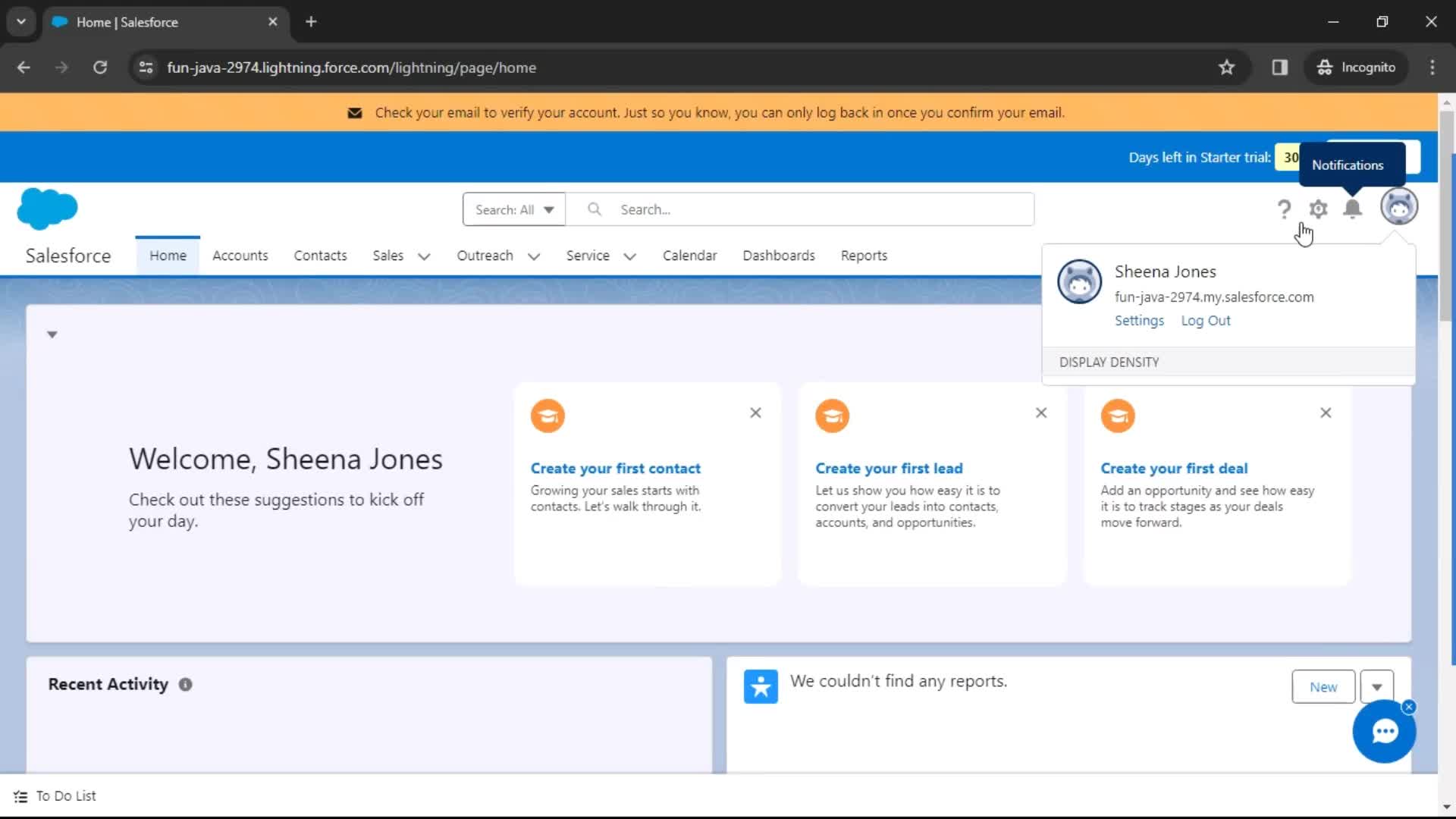Click the 30 days trial counter
The height and width of the screenshot is (819, 1456).
point(1289,158)
